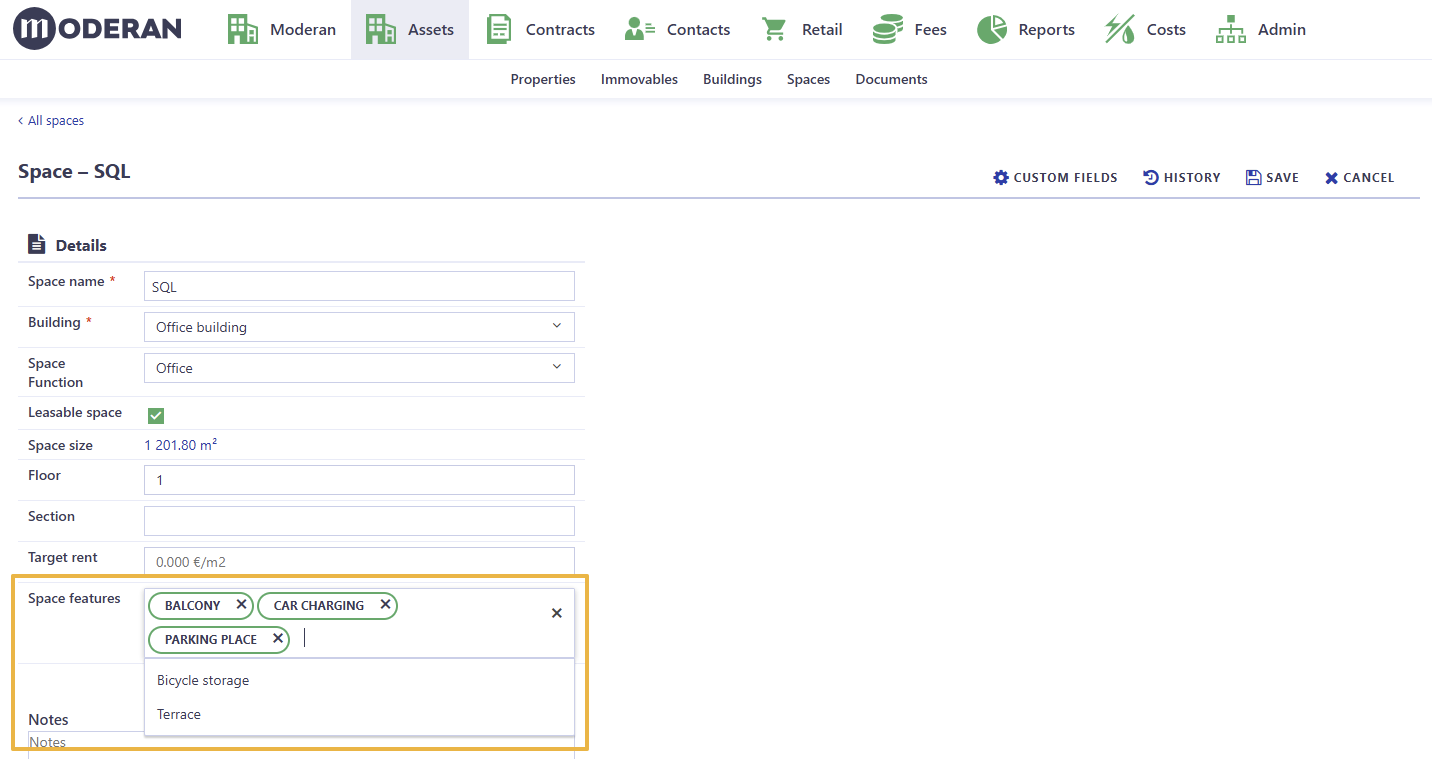Open the Admin hierarchy icon
This screenshot has height=759, width=1432.
tap(1231, 29)
